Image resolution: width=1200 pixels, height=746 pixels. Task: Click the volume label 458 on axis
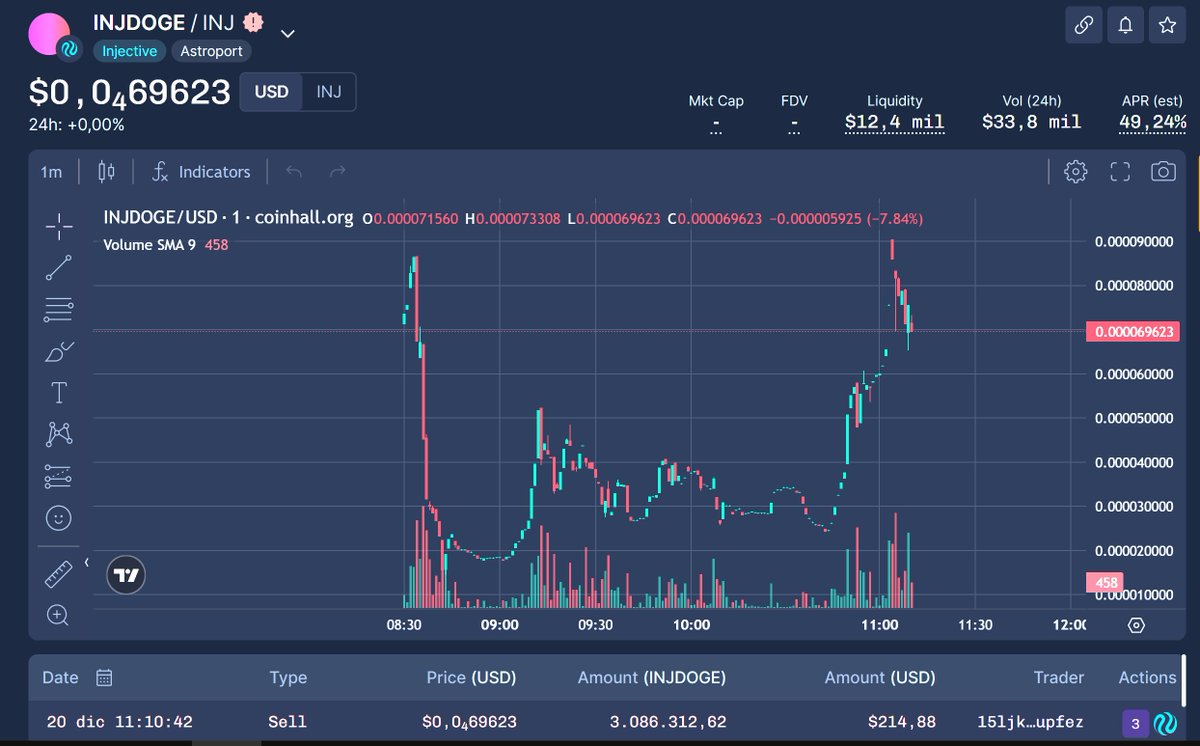pyautogui.click(x=1105, y=582)
